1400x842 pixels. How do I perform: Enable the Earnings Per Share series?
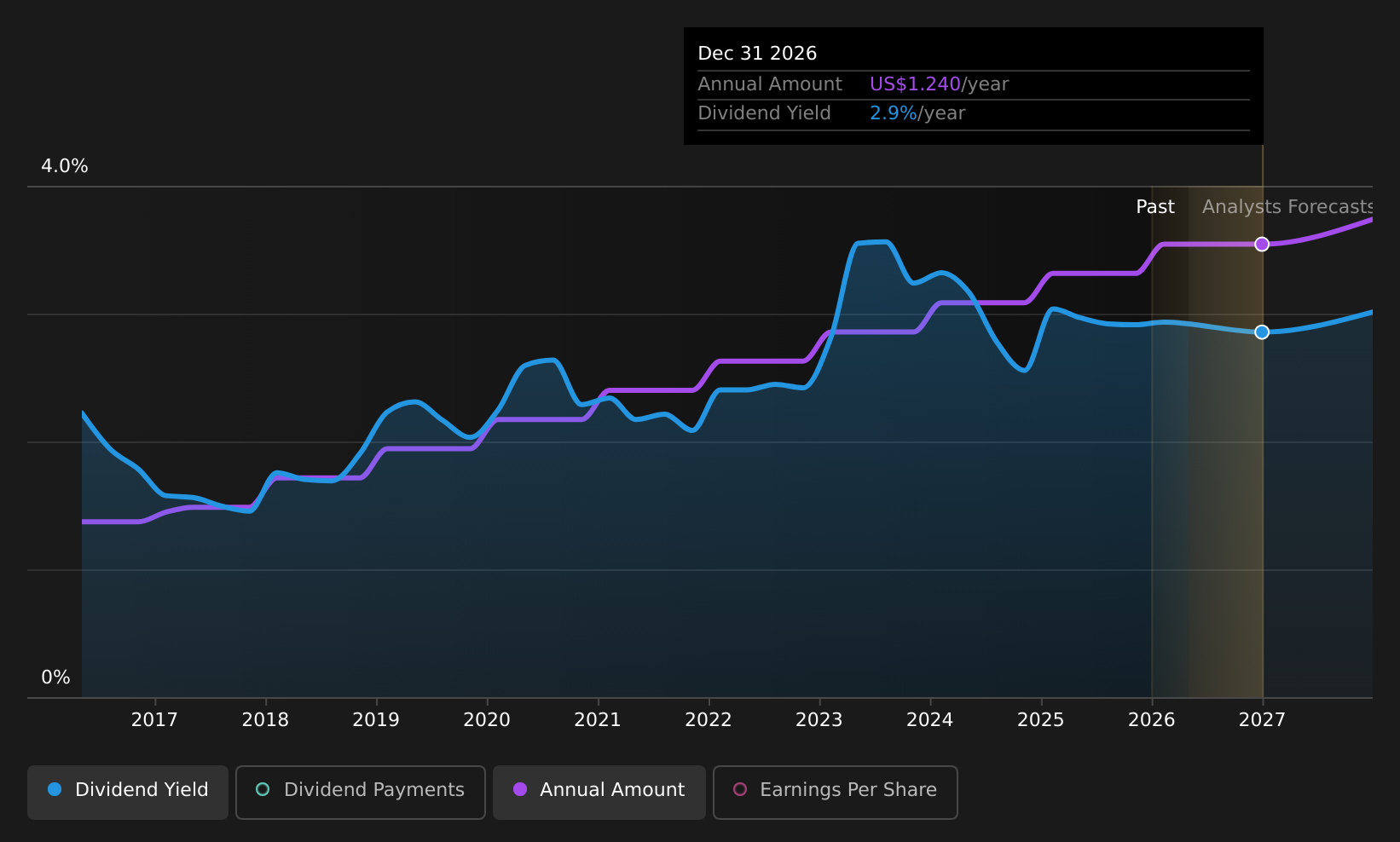(836, 793)
